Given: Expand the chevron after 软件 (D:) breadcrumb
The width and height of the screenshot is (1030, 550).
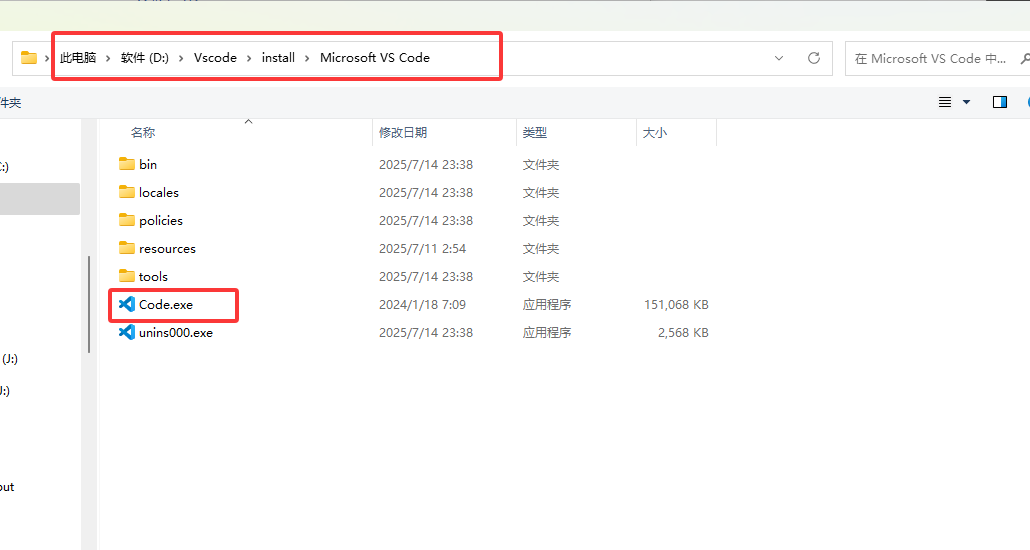Looking at the screenshot, I should pos(181,58).
